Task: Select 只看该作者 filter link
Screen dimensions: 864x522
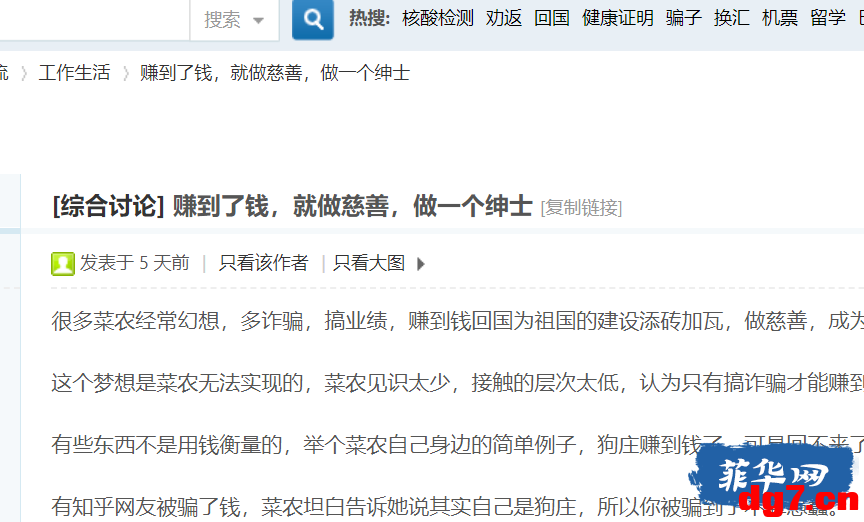Action: [x=263, y=263]
